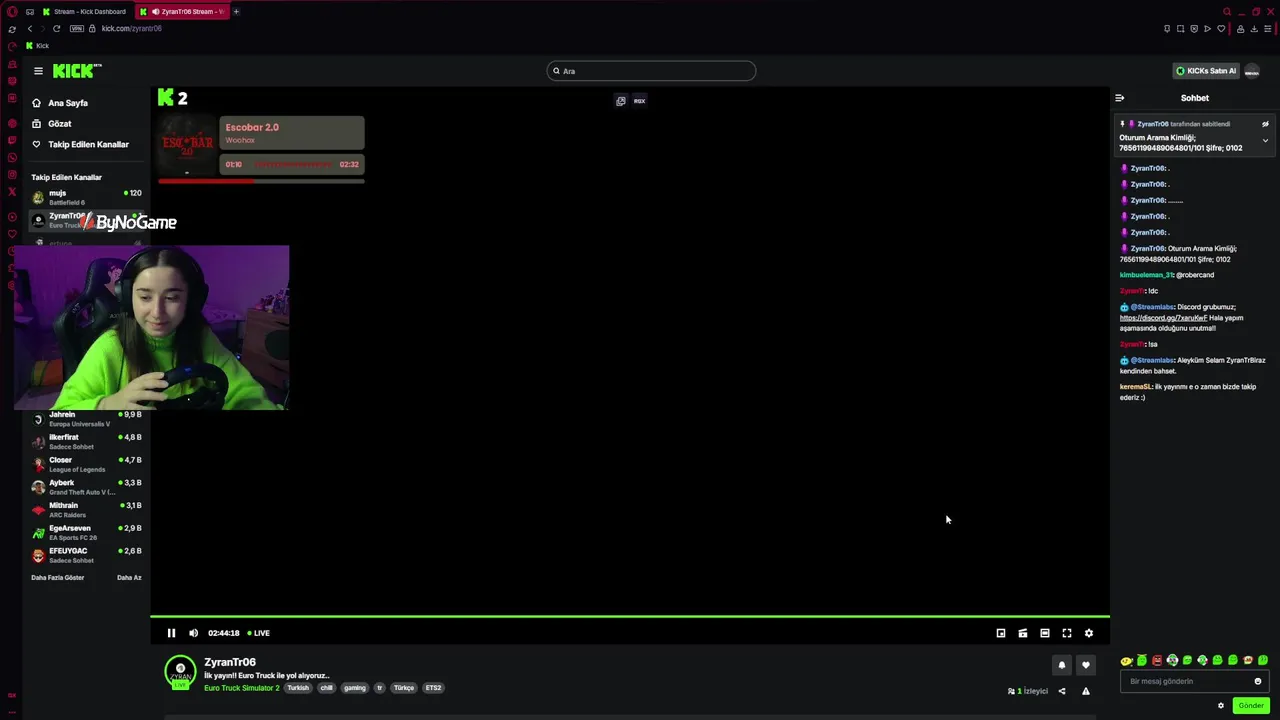Click the share stream icon
Image resolution: width=1280 pixels, height=720 pixels.
(1062, 691)
